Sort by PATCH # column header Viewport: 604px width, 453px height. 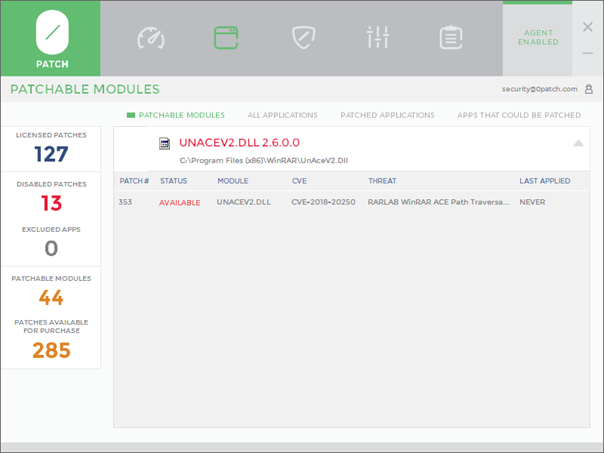134,181
